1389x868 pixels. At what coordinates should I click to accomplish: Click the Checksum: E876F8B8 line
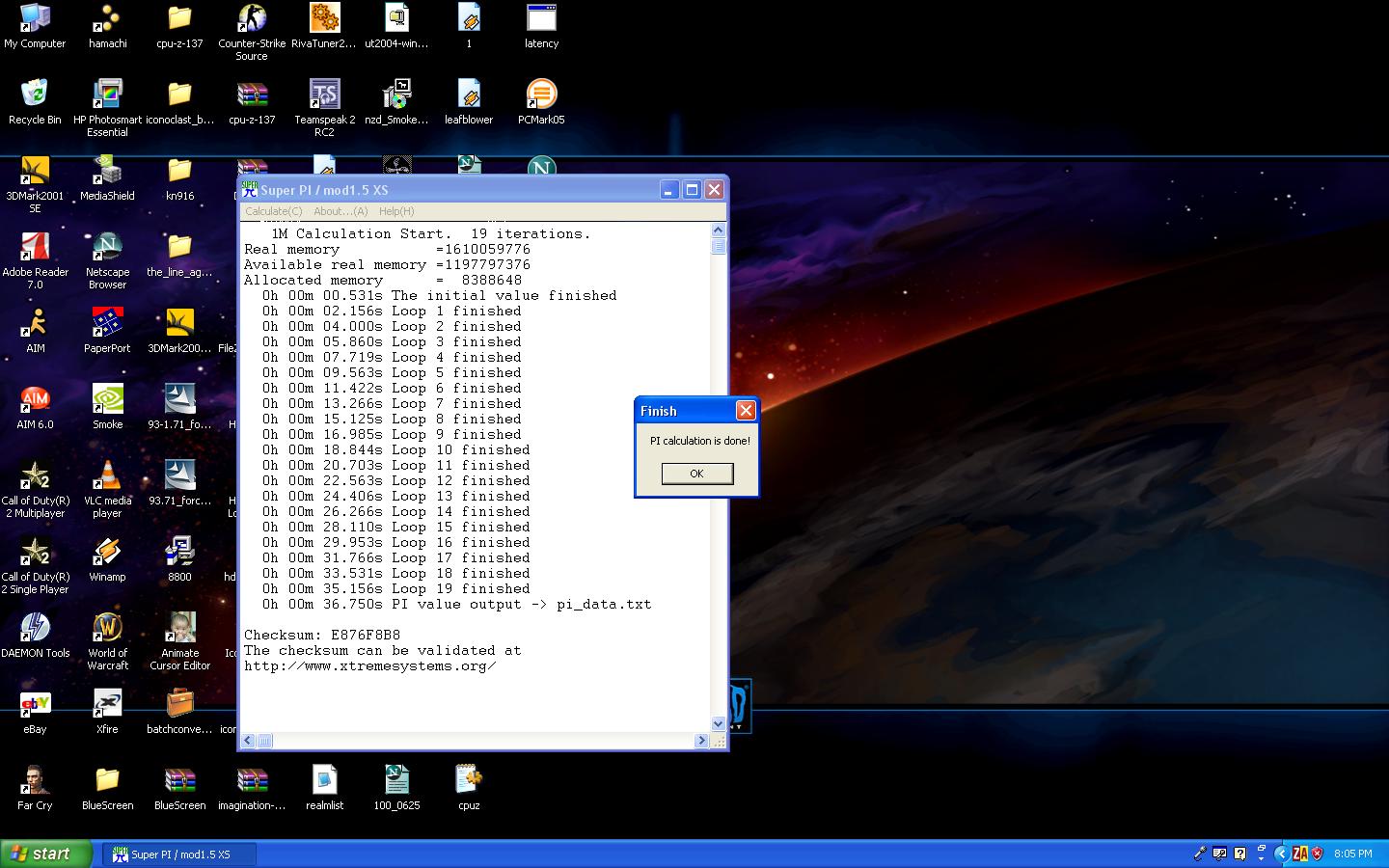click(x=322, y=635)
